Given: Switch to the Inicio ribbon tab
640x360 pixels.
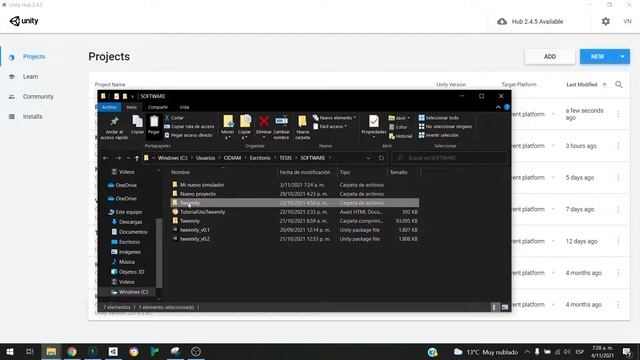Looking at the screenshot, I should 131,107.
